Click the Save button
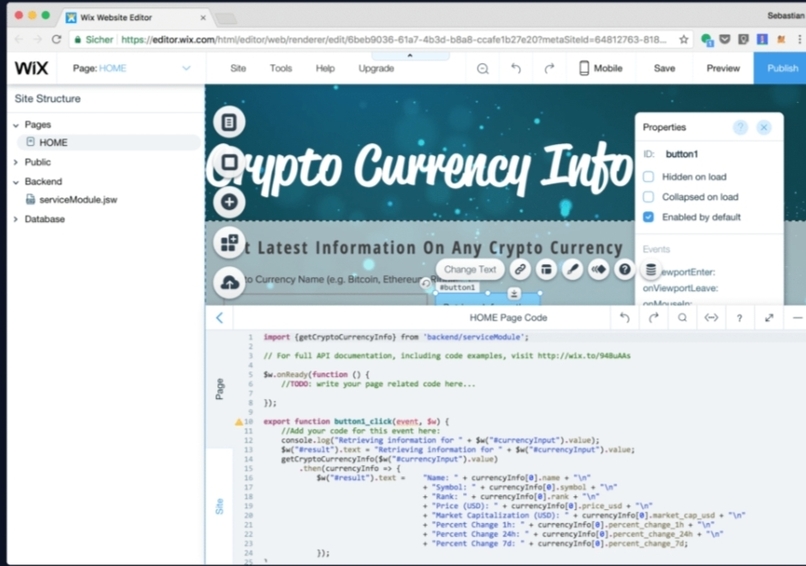Image resolution: width=806 pixels, height=566 pixels. pyautogui.click(x=664, y=68)
